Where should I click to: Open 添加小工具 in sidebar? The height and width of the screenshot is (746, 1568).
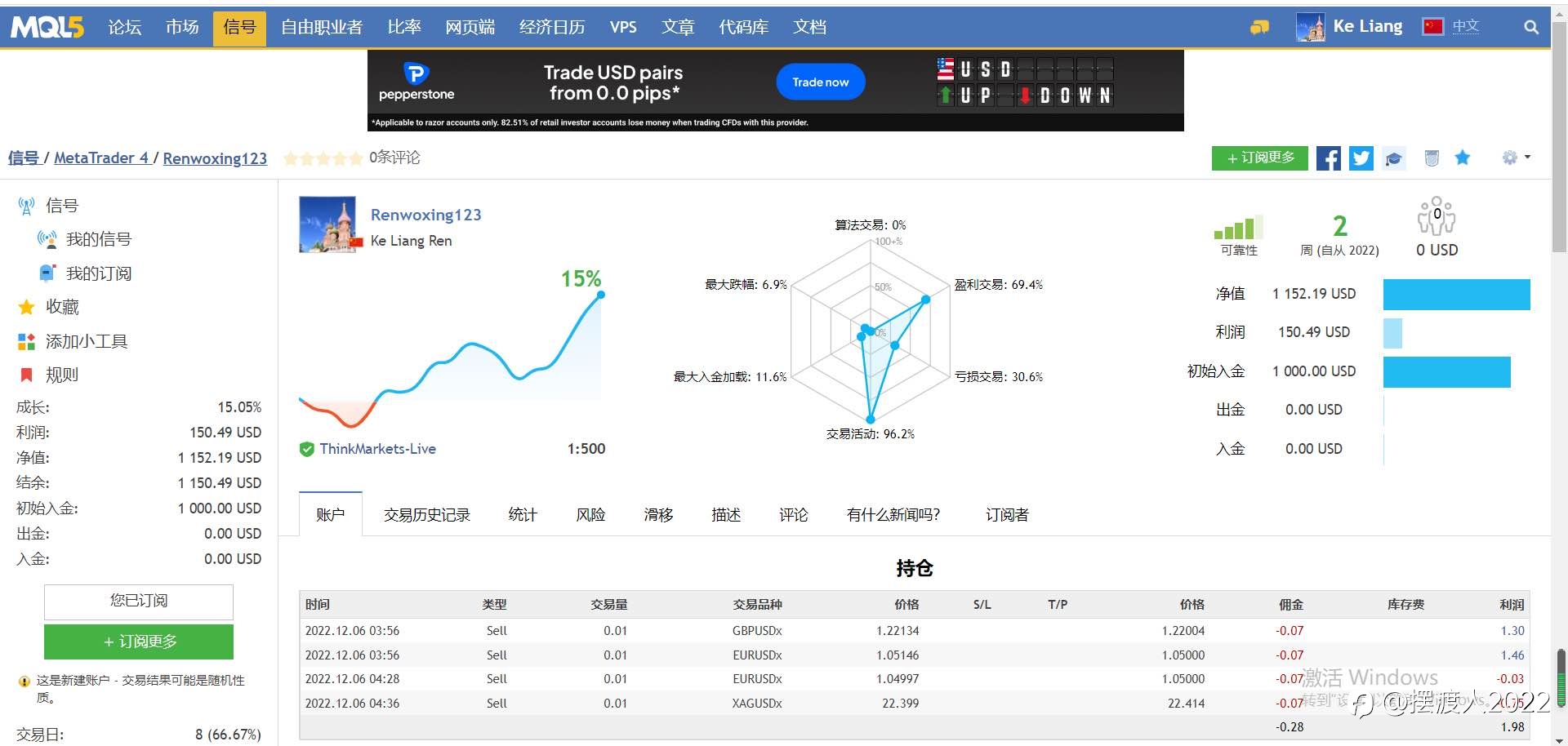click(87, 341)
